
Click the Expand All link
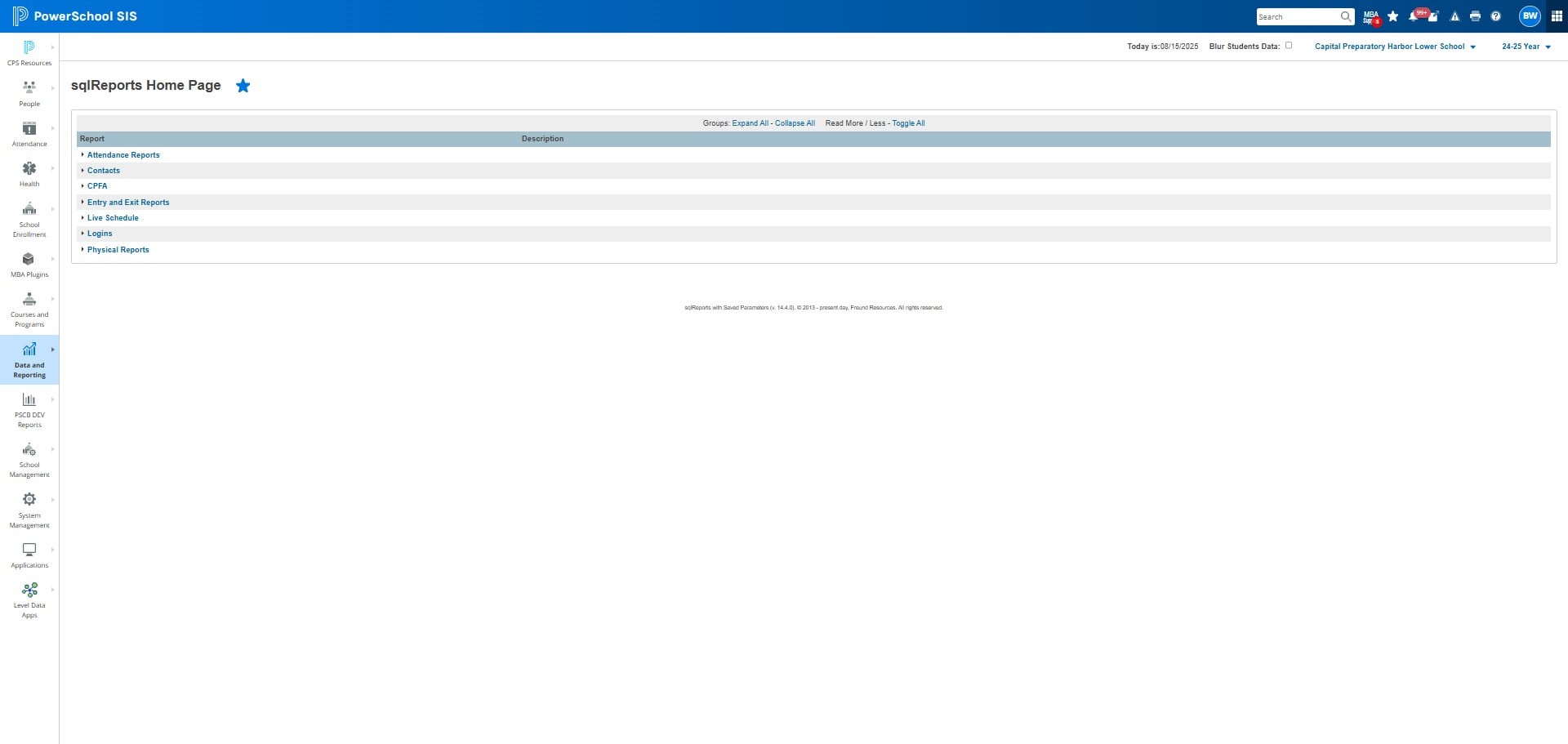[x=750, y=123]
